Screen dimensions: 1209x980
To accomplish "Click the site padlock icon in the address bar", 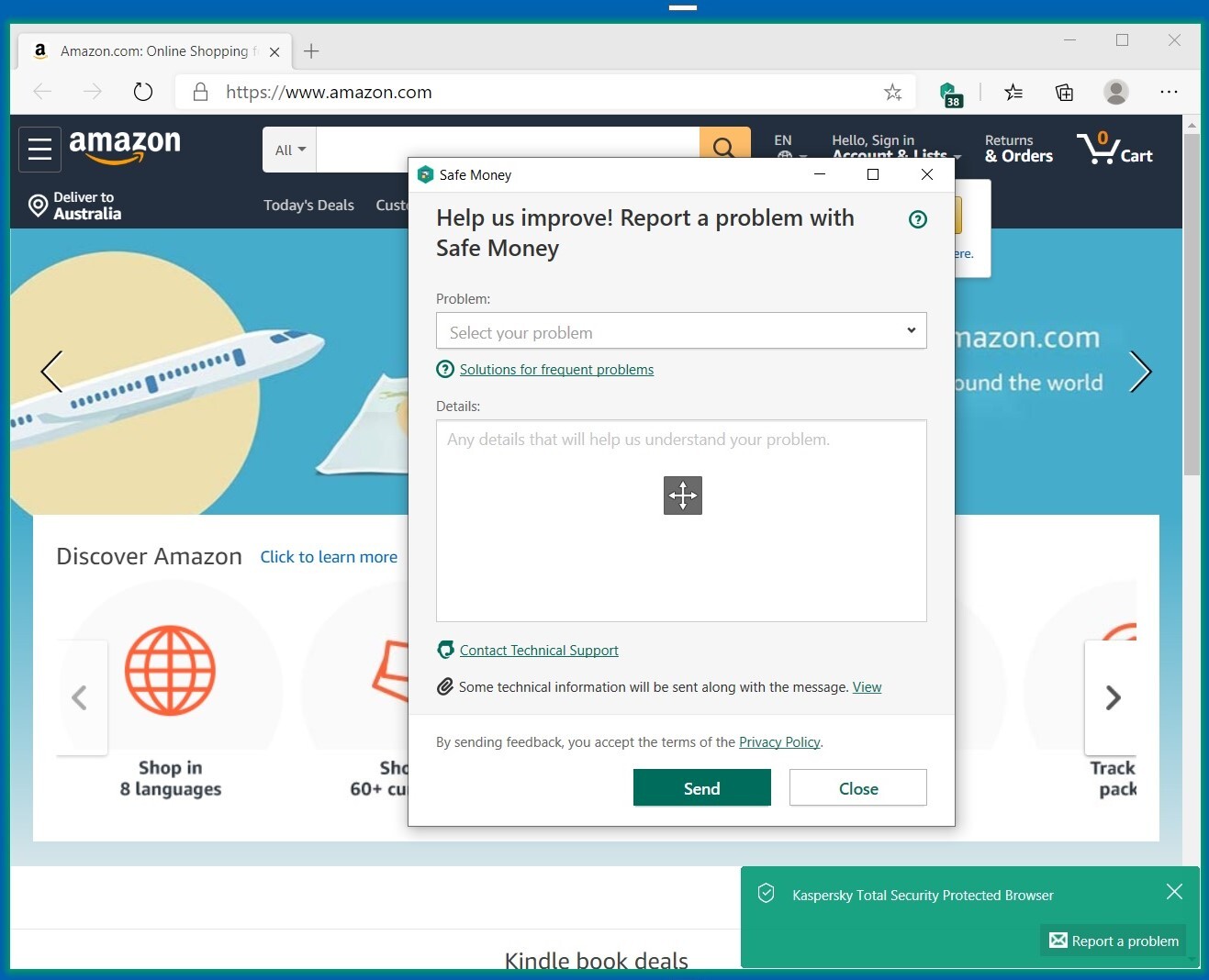I will coord(200,92).
